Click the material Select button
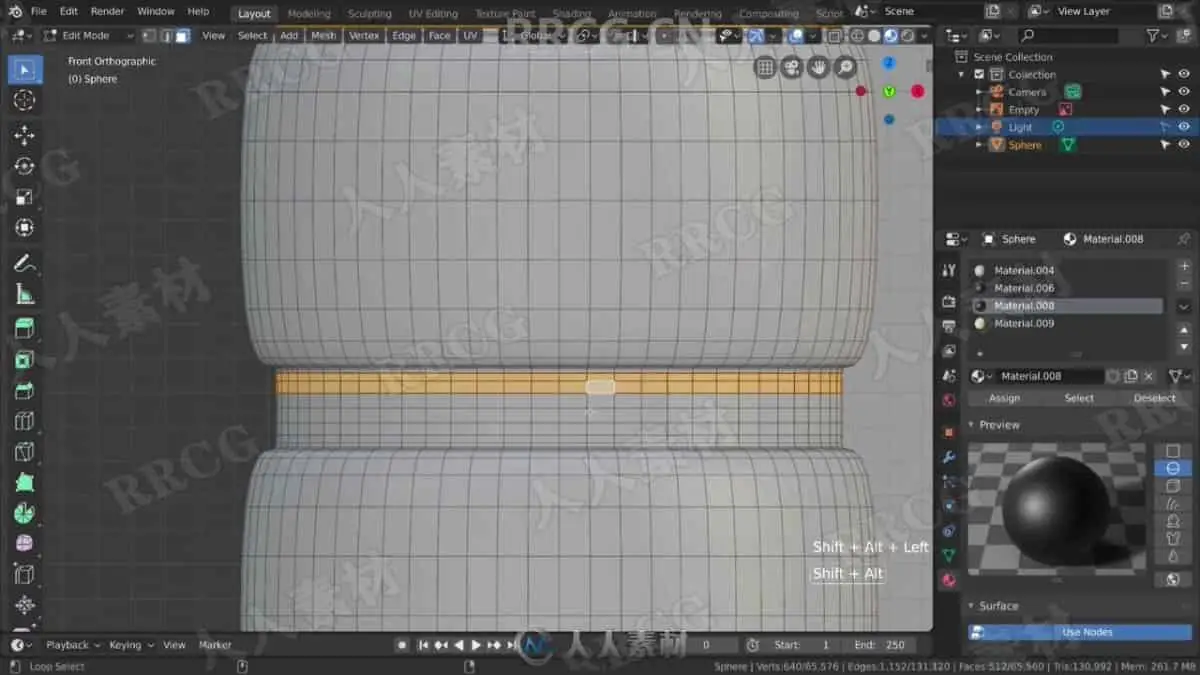 (1079, 398)
